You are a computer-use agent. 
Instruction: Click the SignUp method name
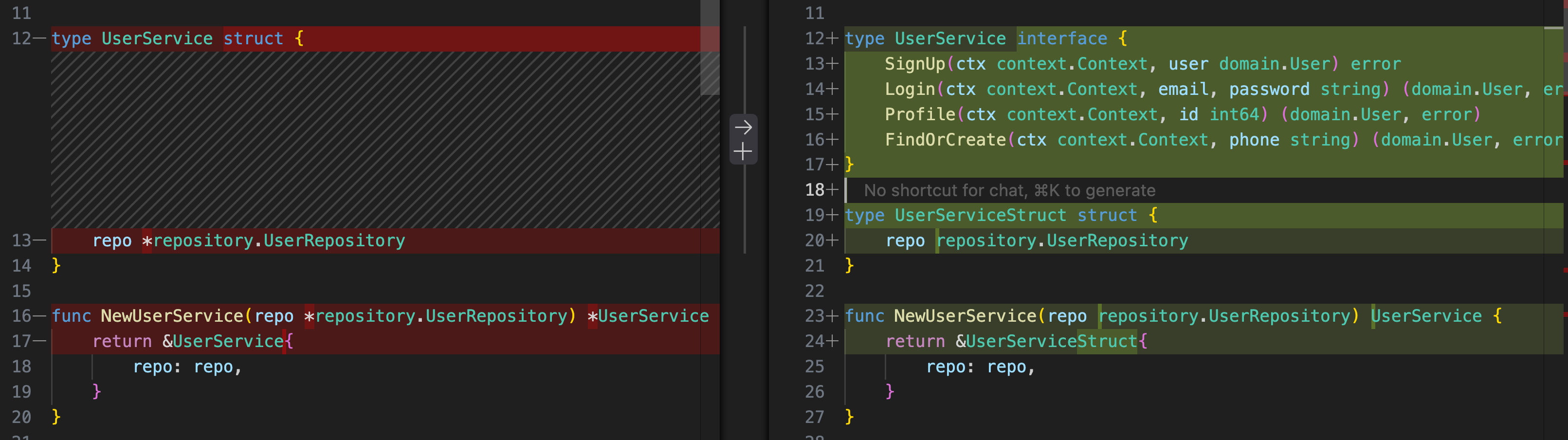915,64
